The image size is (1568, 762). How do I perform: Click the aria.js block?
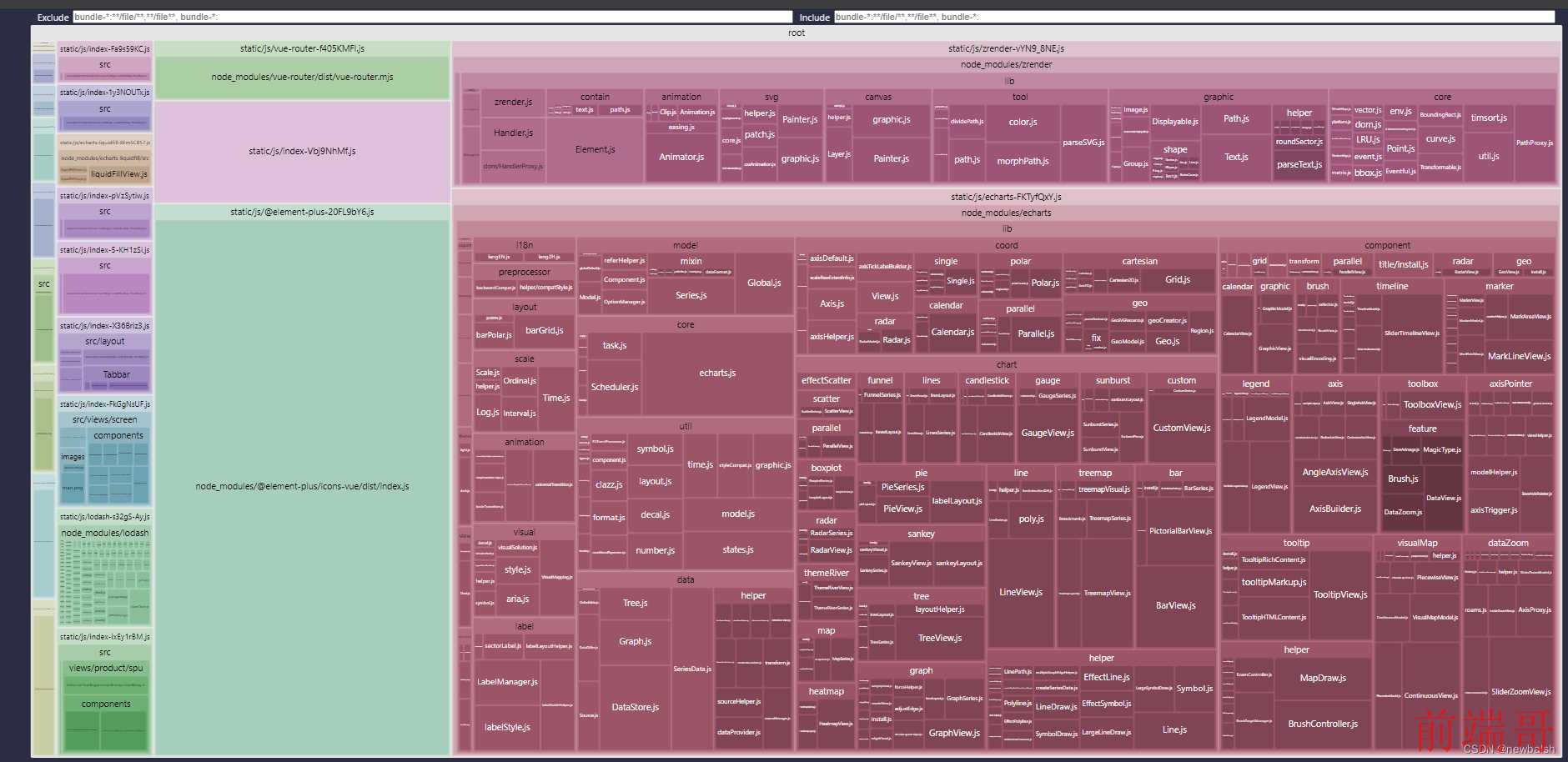(x=517, y=599)
